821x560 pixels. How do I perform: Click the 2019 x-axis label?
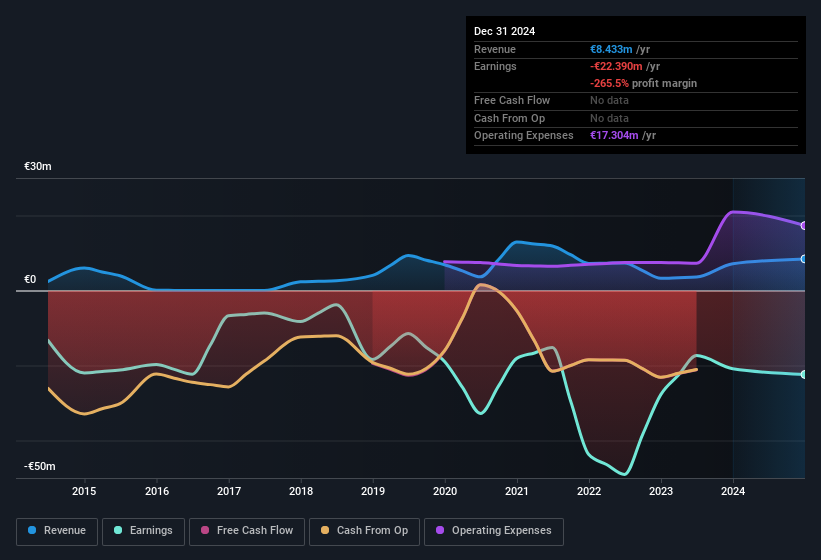click(373, 491)
